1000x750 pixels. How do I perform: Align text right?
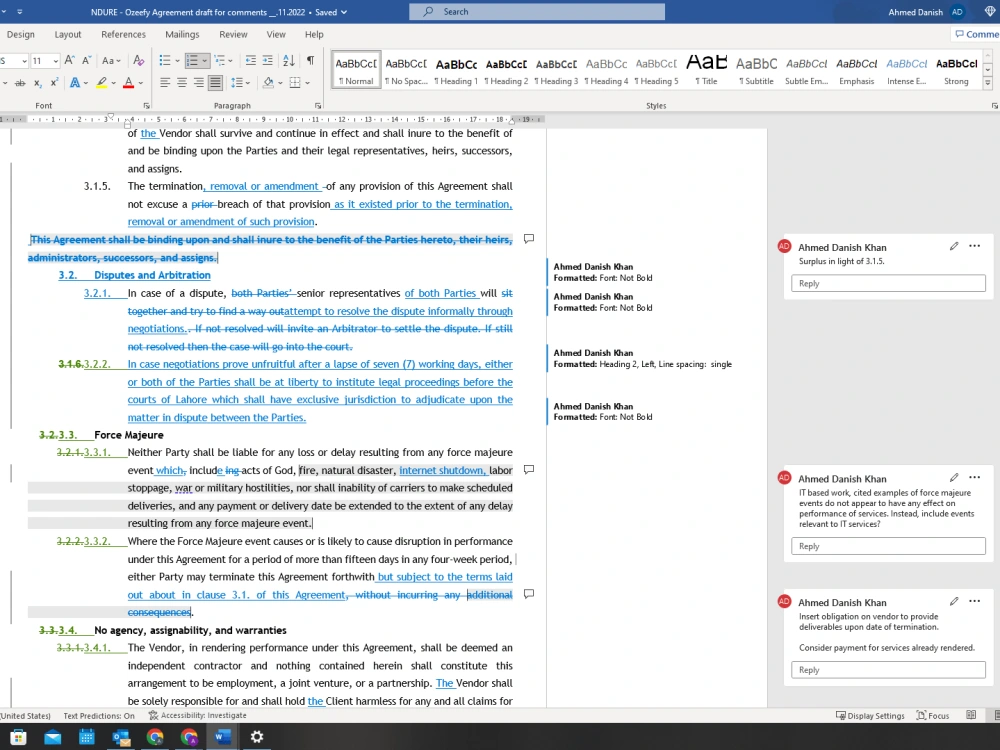click(198, 82)
